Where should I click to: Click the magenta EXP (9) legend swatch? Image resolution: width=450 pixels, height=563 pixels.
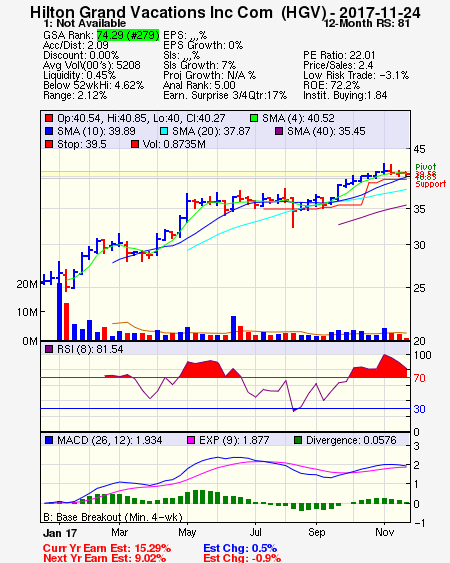[191, 440]
